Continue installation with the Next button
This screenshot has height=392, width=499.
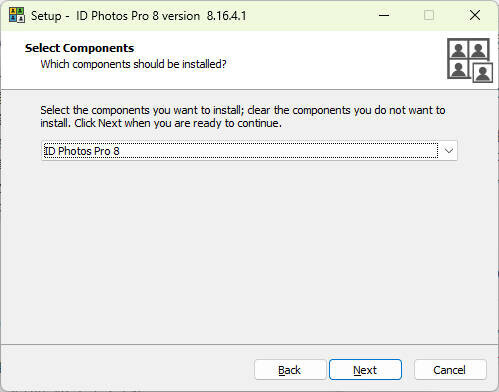coord(365,370)
